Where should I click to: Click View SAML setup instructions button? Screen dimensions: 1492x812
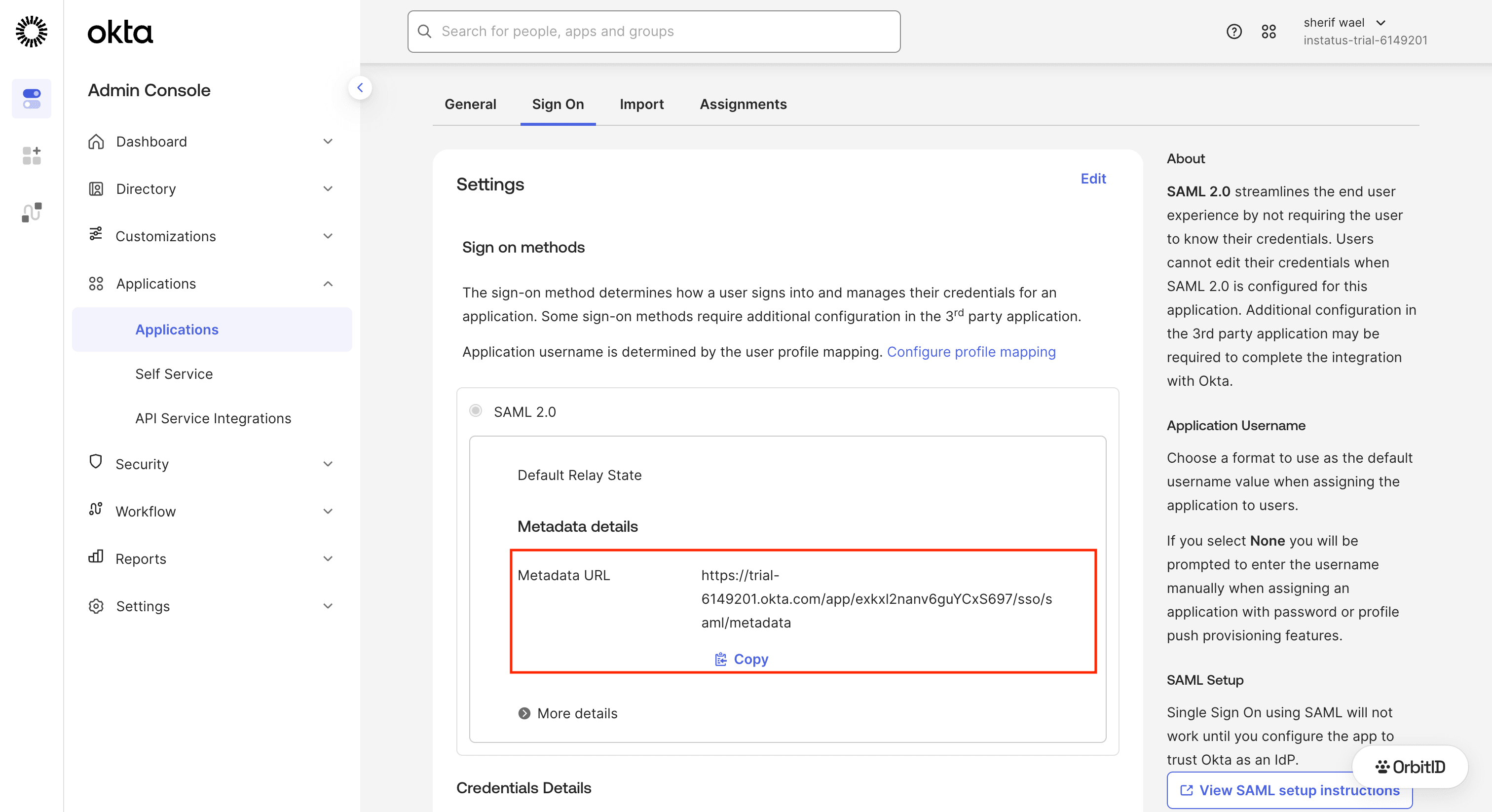point(1289,790)
